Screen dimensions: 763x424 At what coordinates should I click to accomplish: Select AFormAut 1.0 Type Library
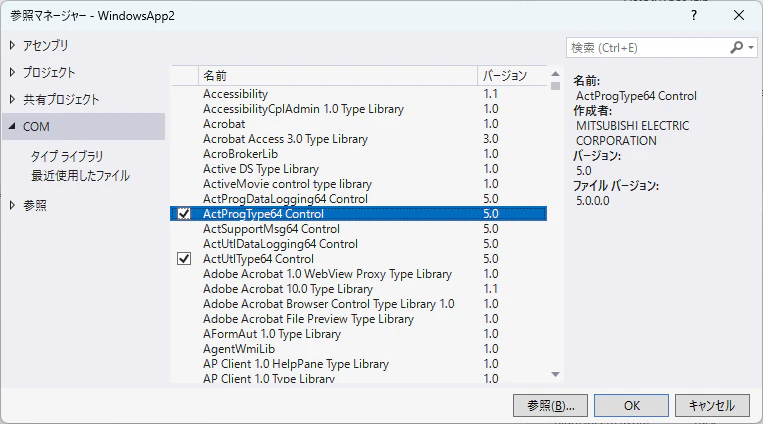click(359, 334)
